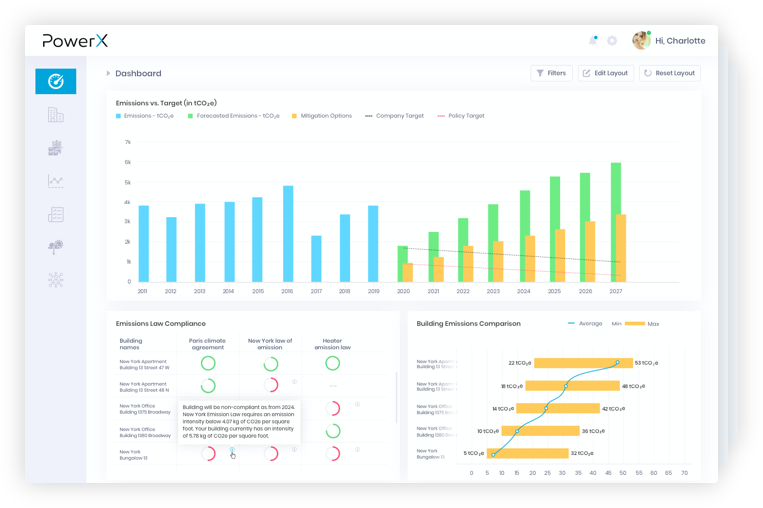Viewport: 763px width, 508px height.
Task: Open the notifications bell icon
Action: [593, 40]
